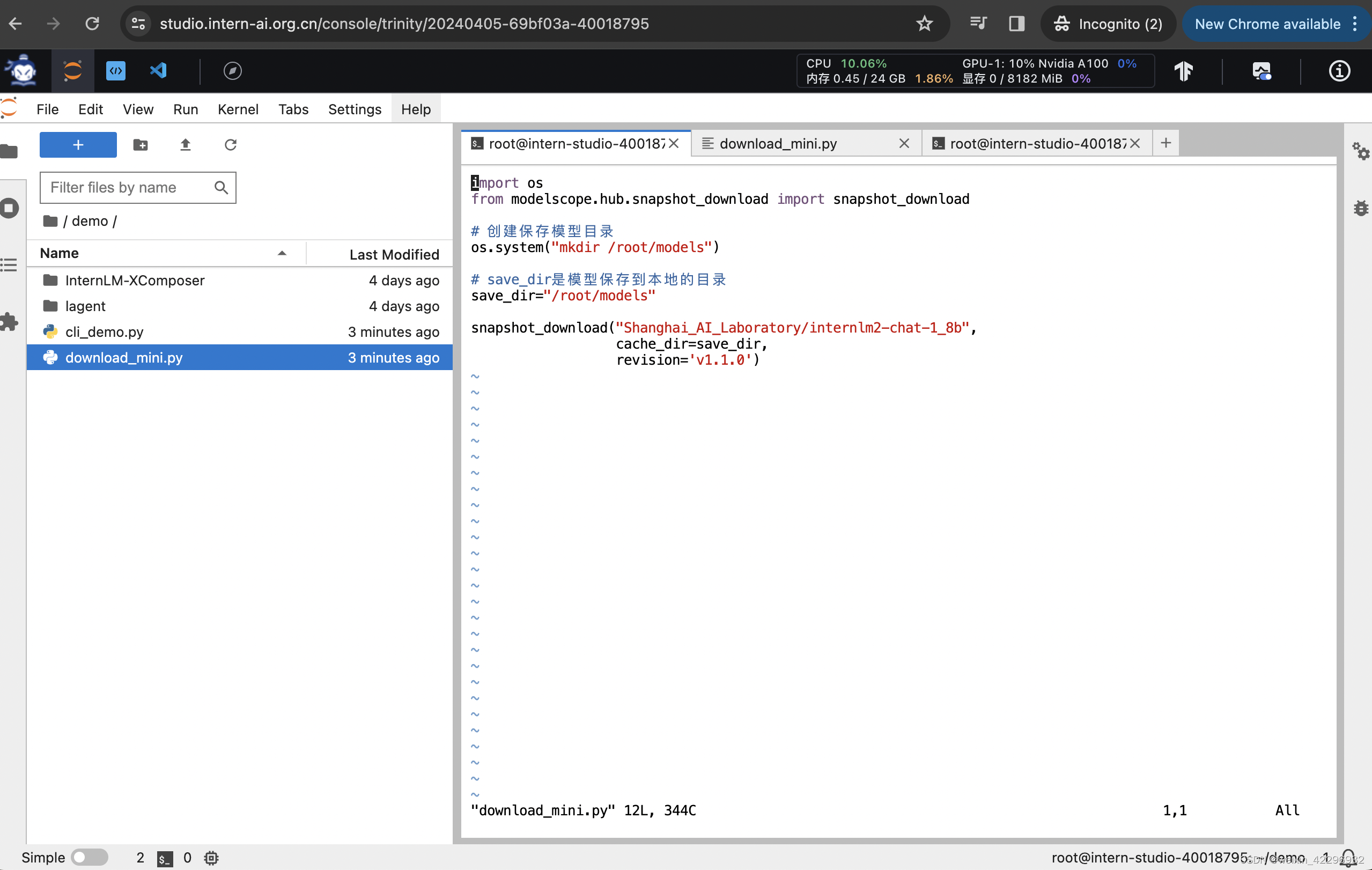Refresh the file browser list

point(230,145)
